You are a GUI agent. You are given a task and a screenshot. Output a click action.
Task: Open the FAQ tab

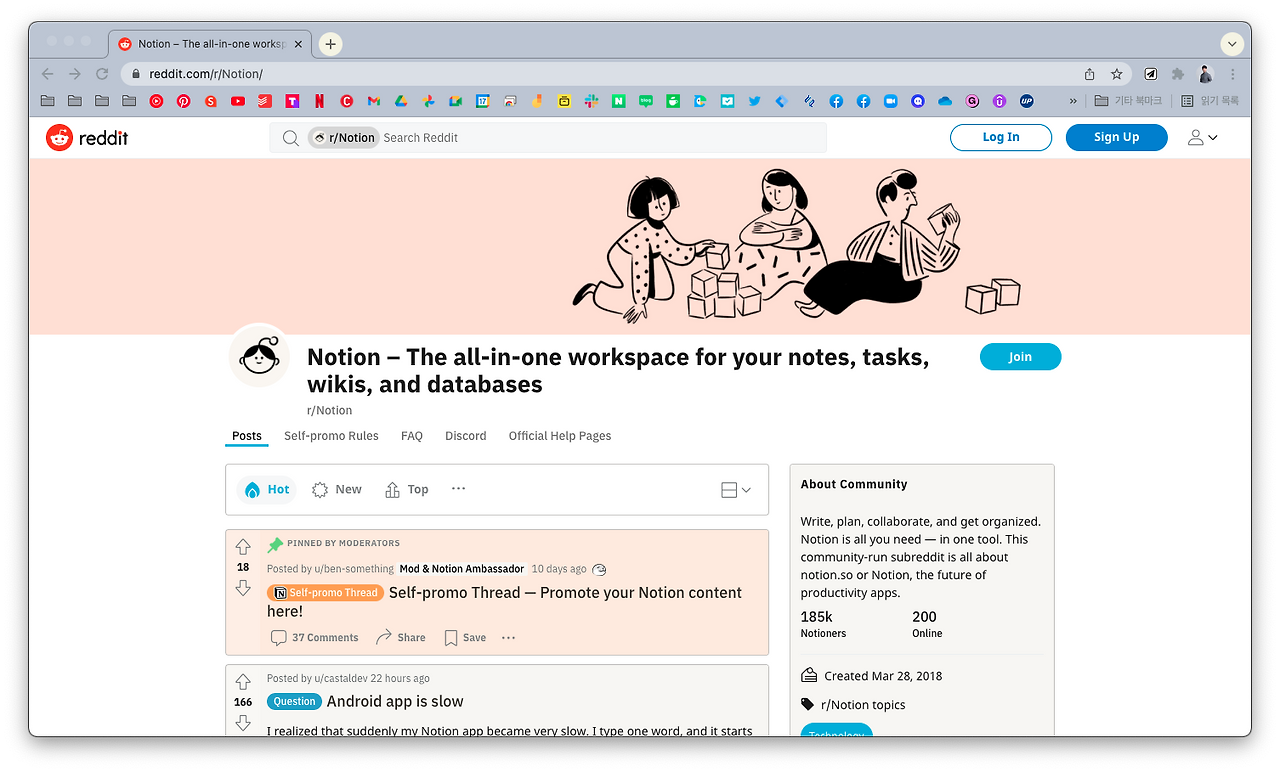(412, 436)
